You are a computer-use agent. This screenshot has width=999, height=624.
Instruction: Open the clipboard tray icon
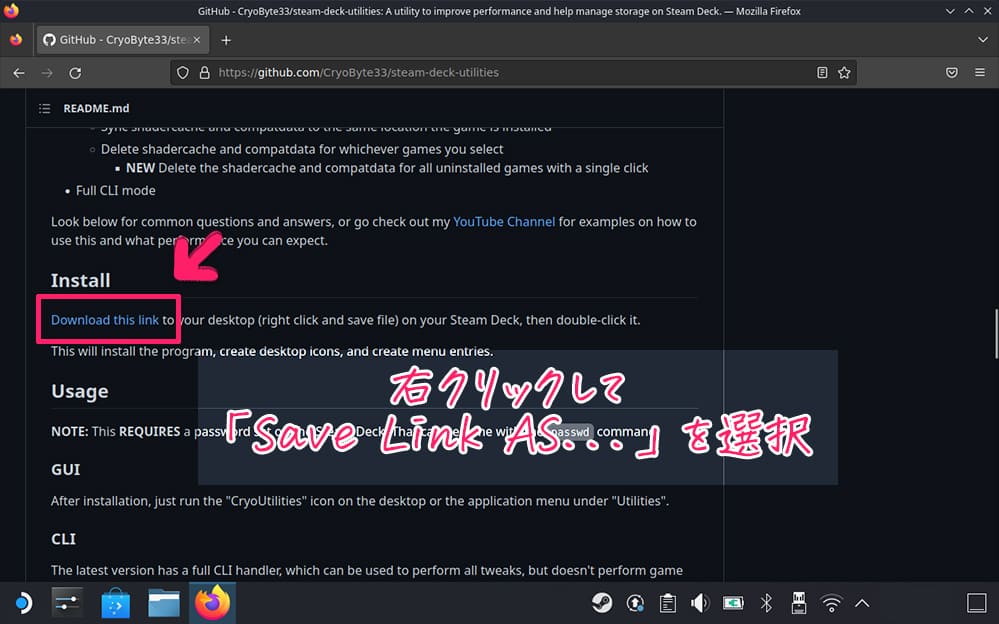[x=668, y=603]
